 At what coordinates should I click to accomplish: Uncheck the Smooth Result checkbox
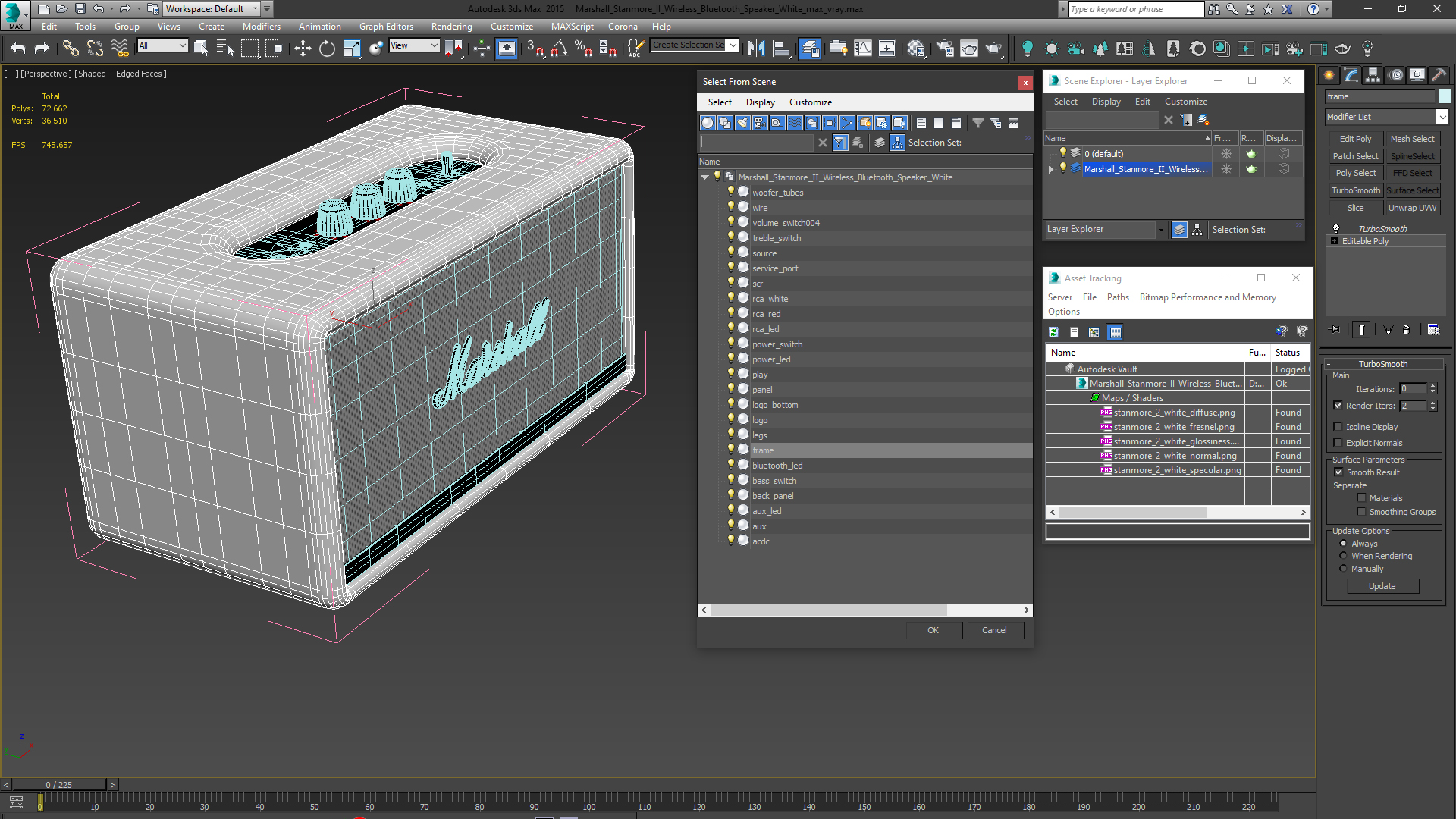[1338, 472]
